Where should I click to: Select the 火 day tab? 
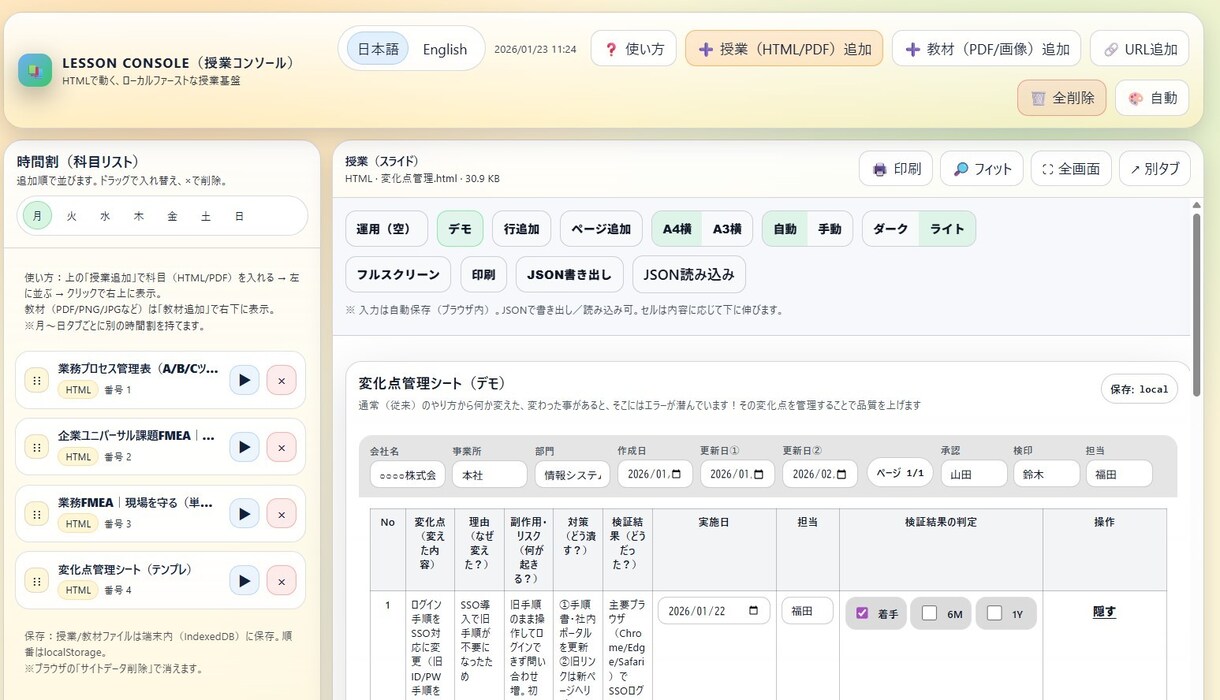click(x=72, y=216)
